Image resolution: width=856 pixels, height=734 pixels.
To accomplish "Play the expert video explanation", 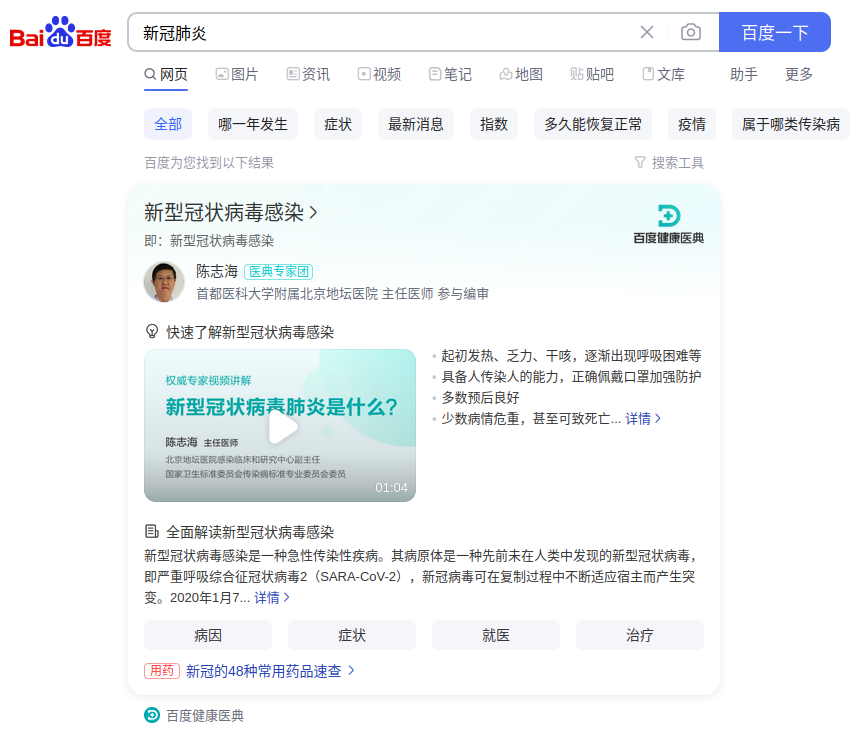I will pyautogui.click(x=280, y=427).
